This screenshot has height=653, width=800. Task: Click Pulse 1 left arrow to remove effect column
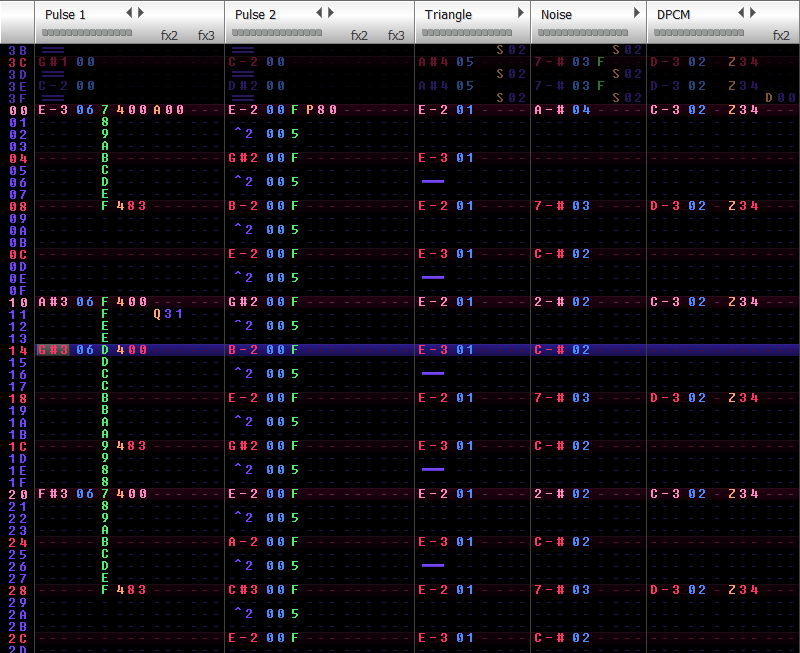128,13
